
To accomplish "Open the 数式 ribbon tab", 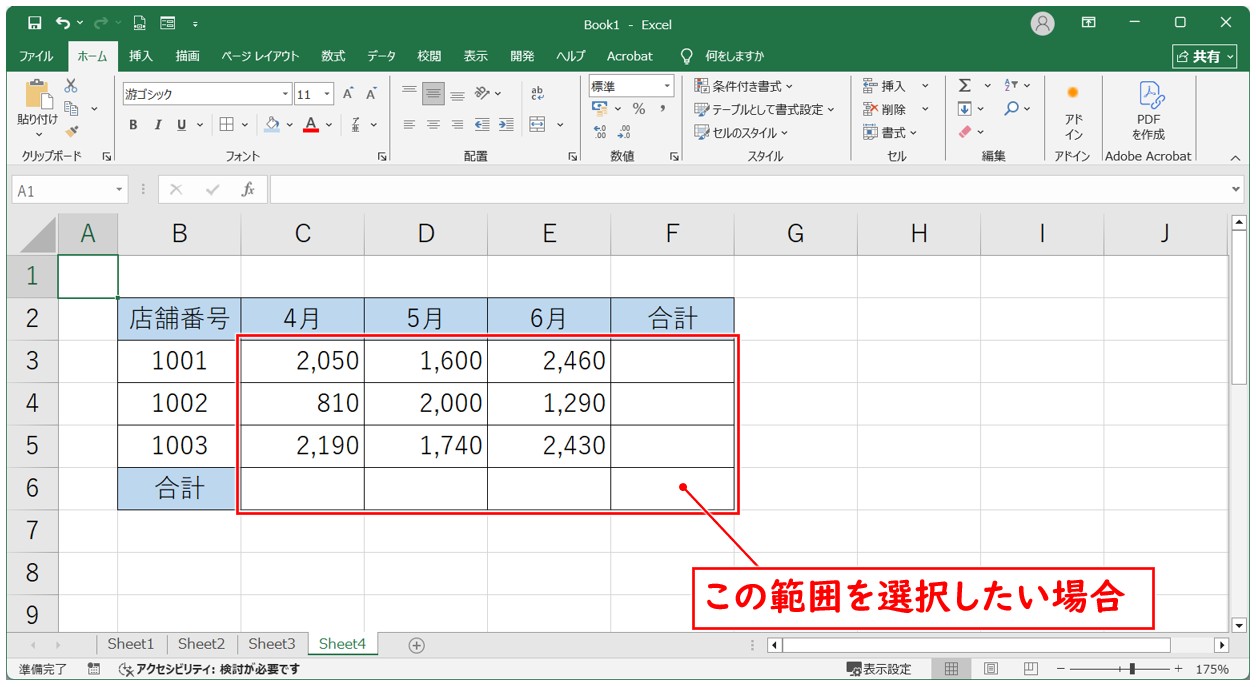I will tap(333, 56).
